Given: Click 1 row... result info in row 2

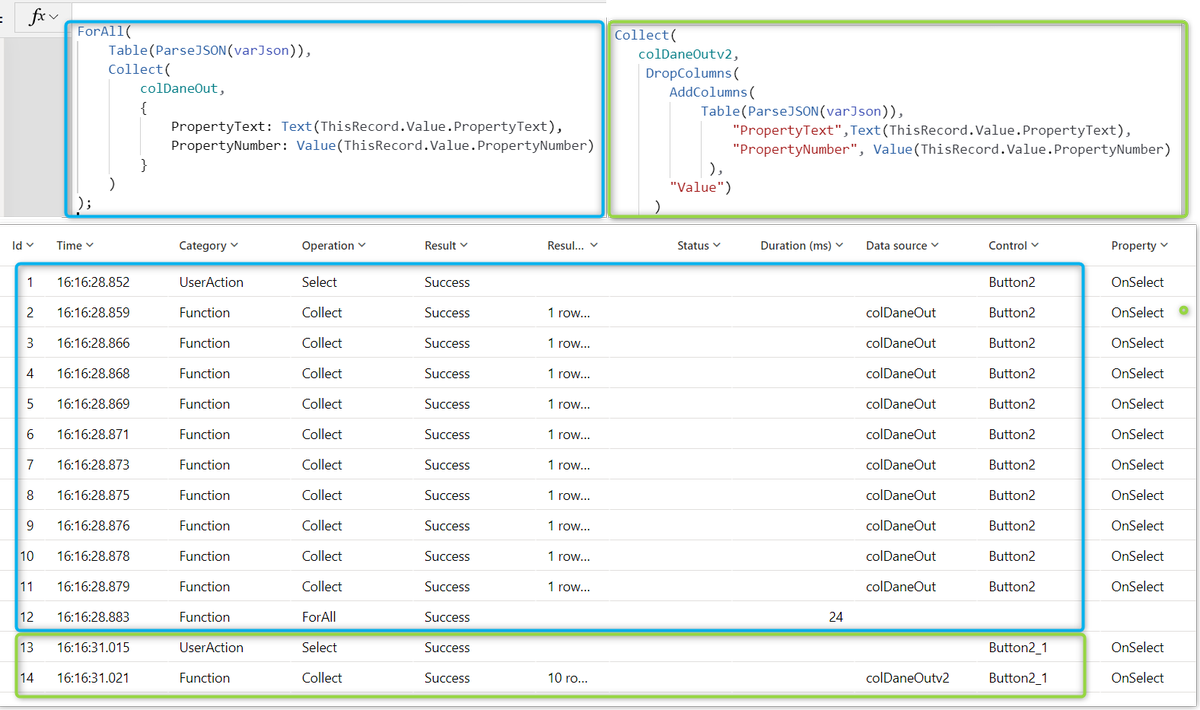Looking at the screenshot, I should [568, 313].
